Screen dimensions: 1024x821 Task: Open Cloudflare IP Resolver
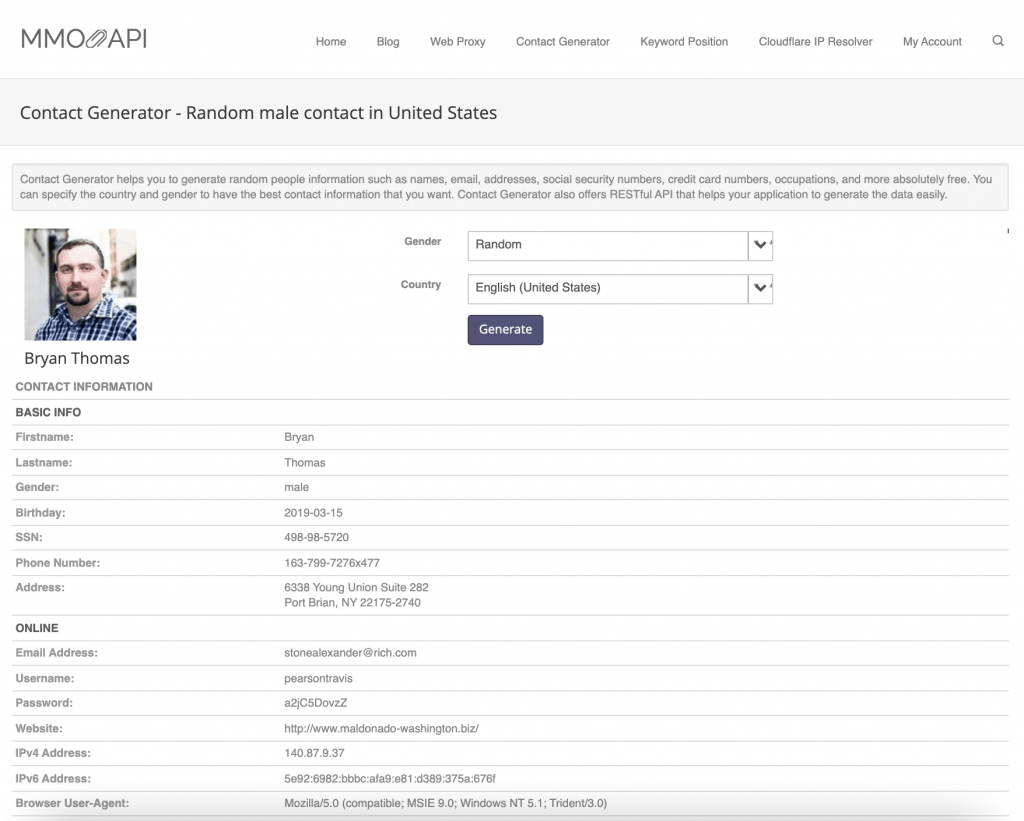click(815, 42)
